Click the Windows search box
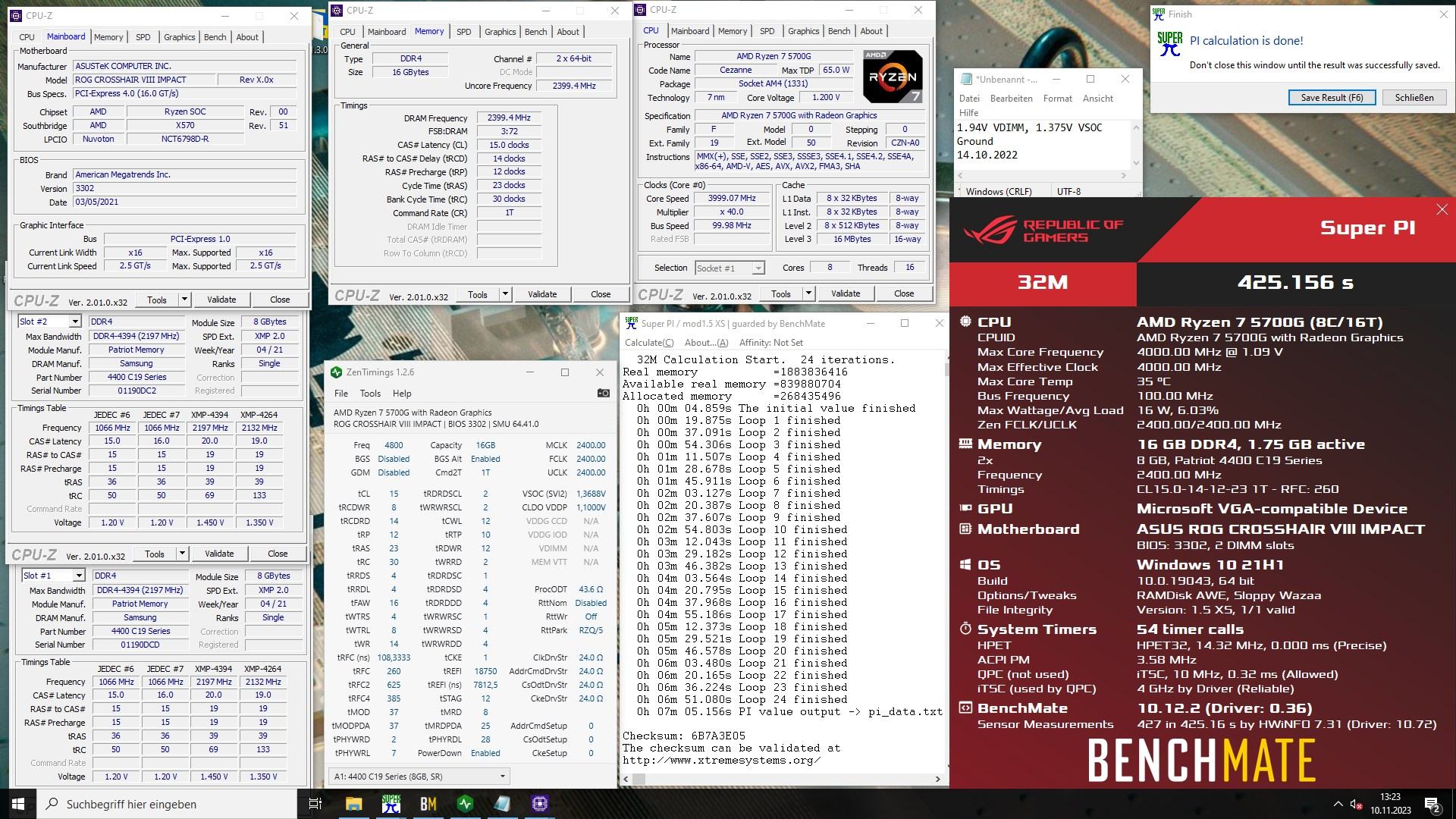The image size is (1456, 819). [167, 804]
